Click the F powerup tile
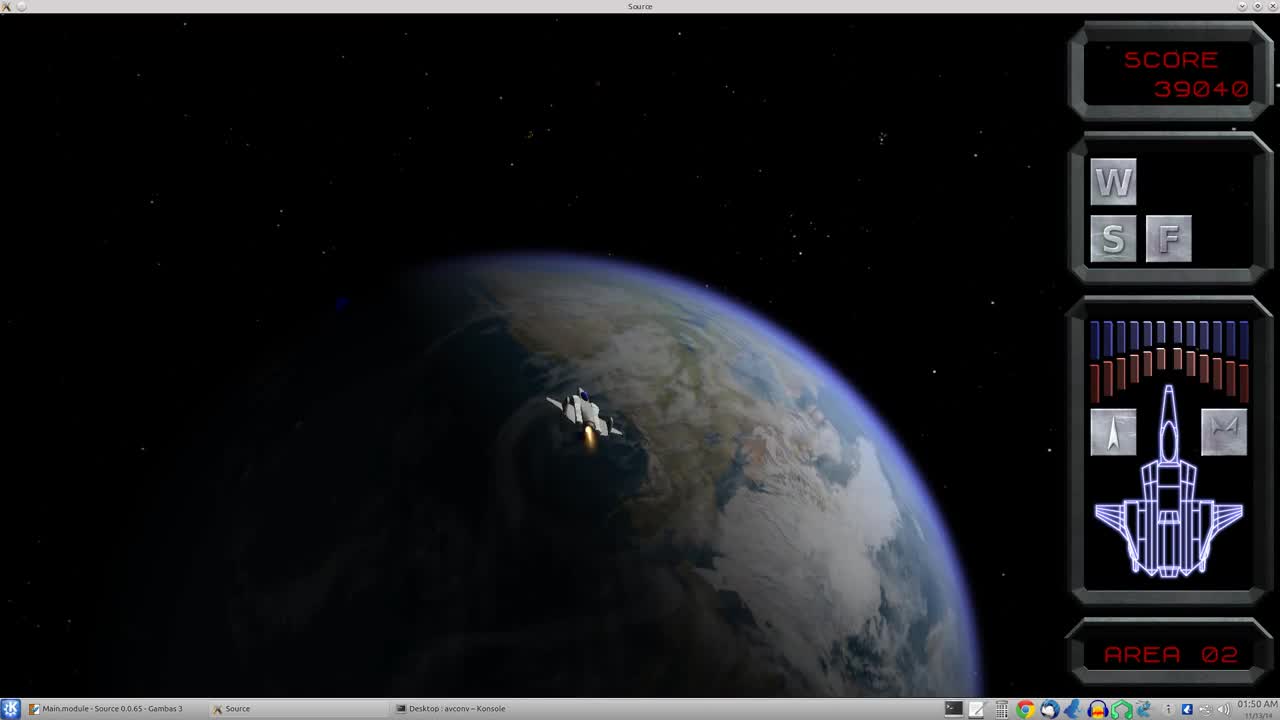1280x720 pixels. tap(1168, 239)
